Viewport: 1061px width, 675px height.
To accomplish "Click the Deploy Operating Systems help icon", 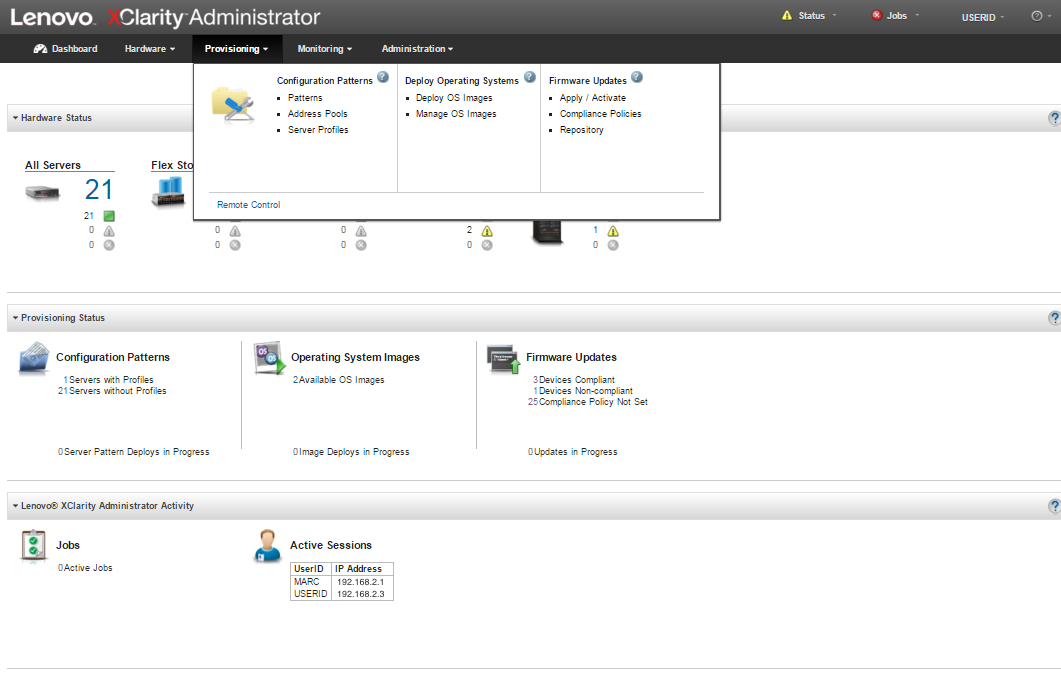I will point(530,78).
